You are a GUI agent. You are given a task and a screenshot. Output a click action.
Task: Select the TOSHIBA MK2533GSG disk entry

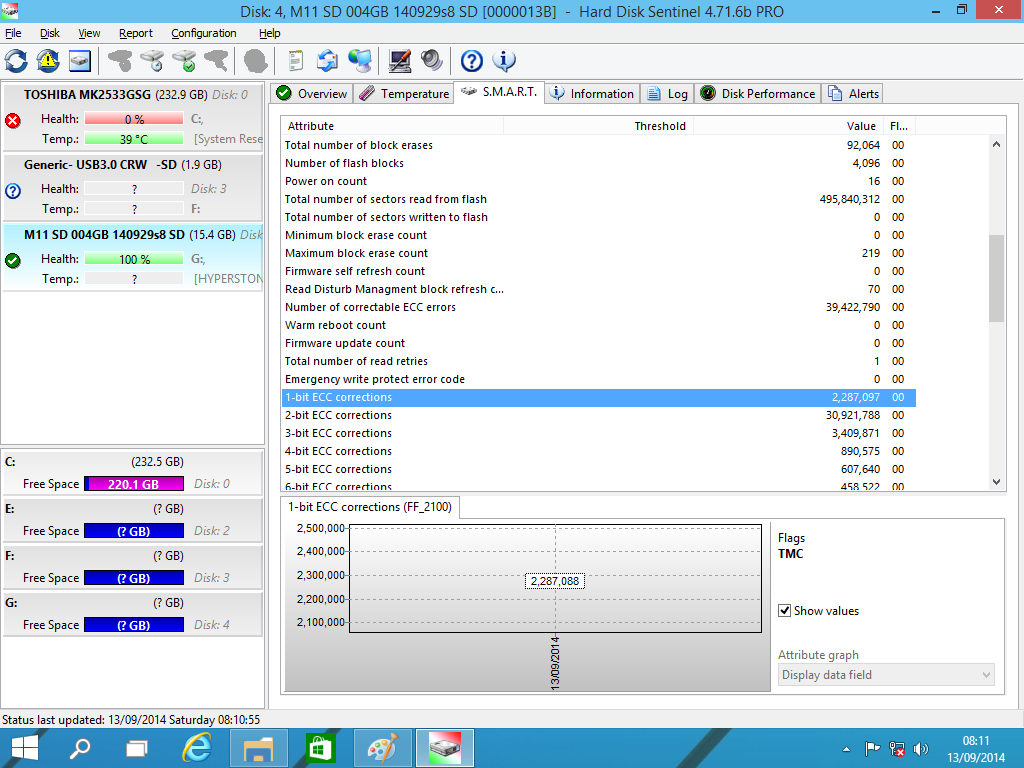pos(133,117)
